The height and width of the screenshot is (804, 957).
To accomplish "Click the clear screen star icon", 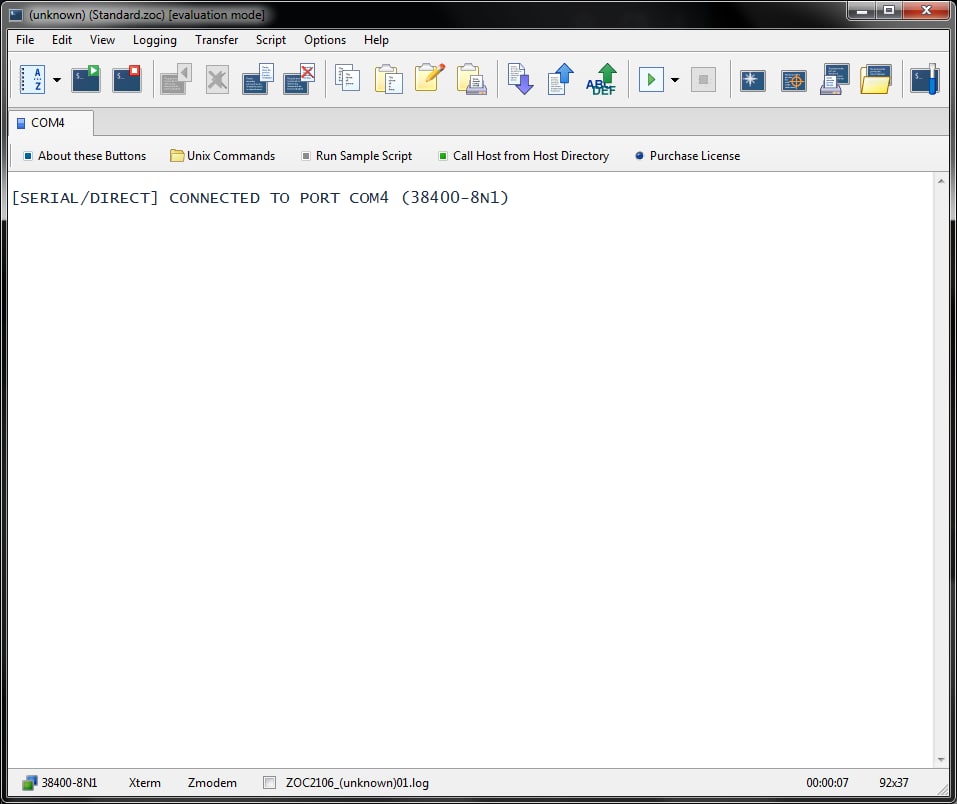I will 753,81.
